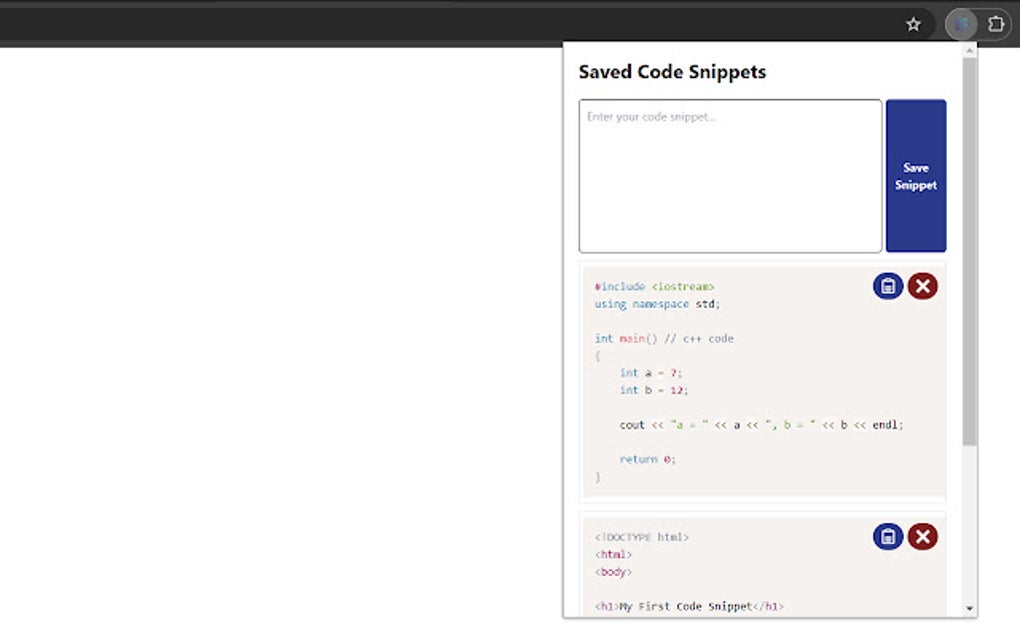Toggle the snippet extension icon in toolbar

(961, 25)
